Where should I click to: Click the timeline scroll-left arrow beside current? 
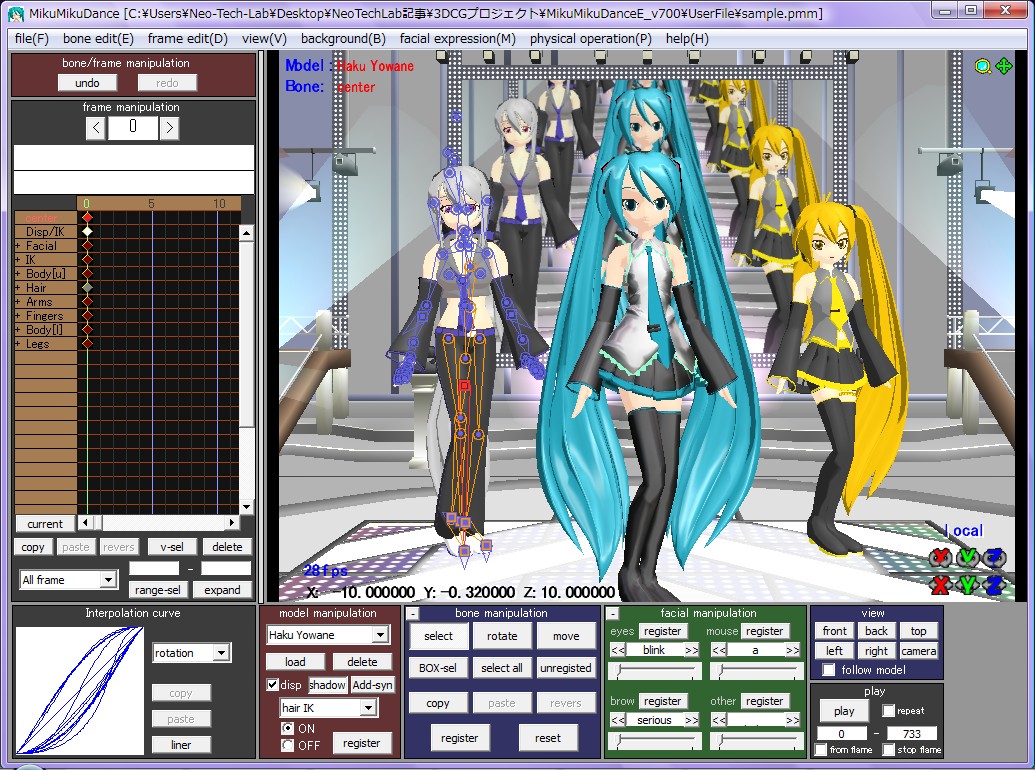(x=85, y=523)
